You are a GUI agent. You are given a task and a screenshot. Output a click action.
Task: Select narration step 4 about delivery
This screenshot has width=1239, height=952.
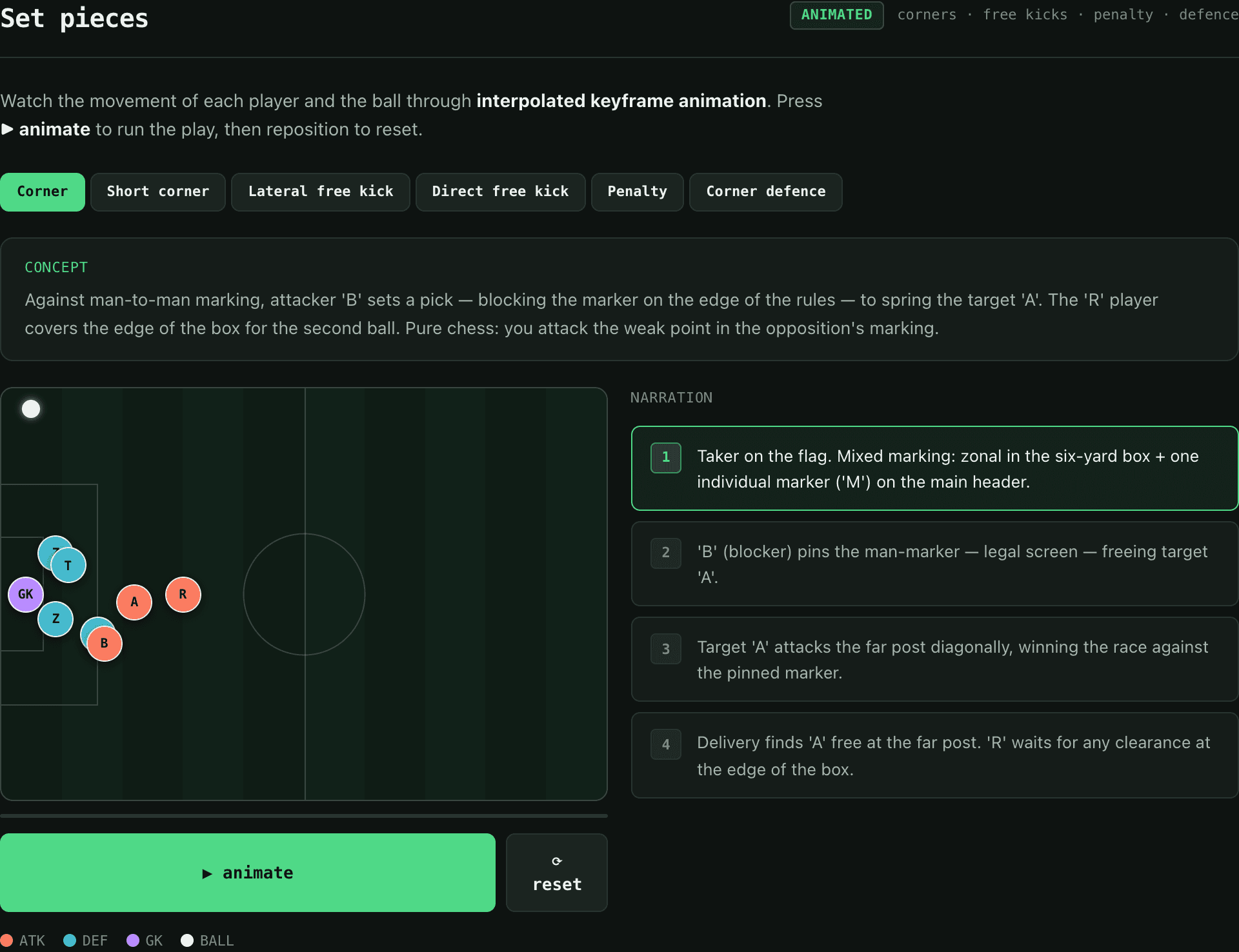(934, 755)
